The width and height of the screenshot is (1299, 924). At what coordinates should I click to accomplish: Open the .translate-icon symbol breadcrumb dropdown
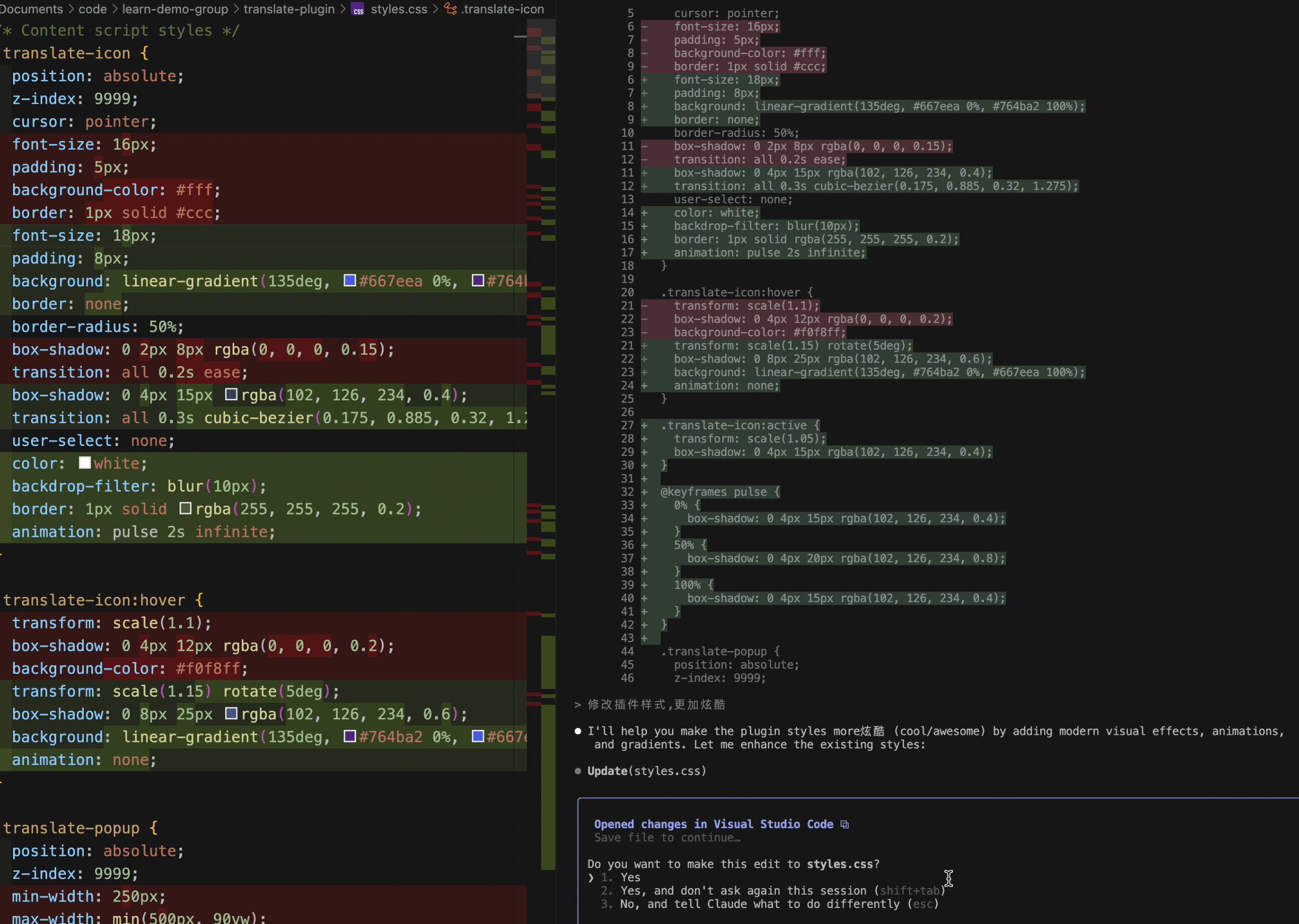click(x=502, y=9)
